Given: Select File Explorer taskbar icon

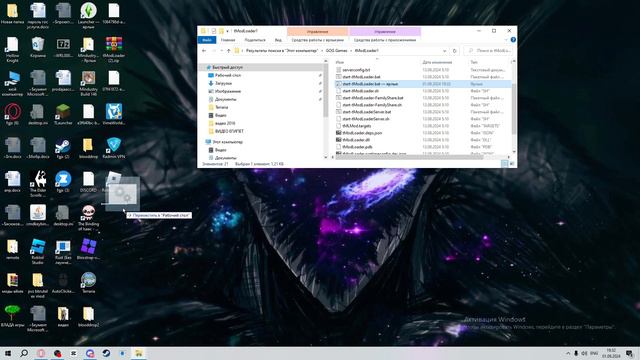Looking at the screenshot, I should point(139,353).
